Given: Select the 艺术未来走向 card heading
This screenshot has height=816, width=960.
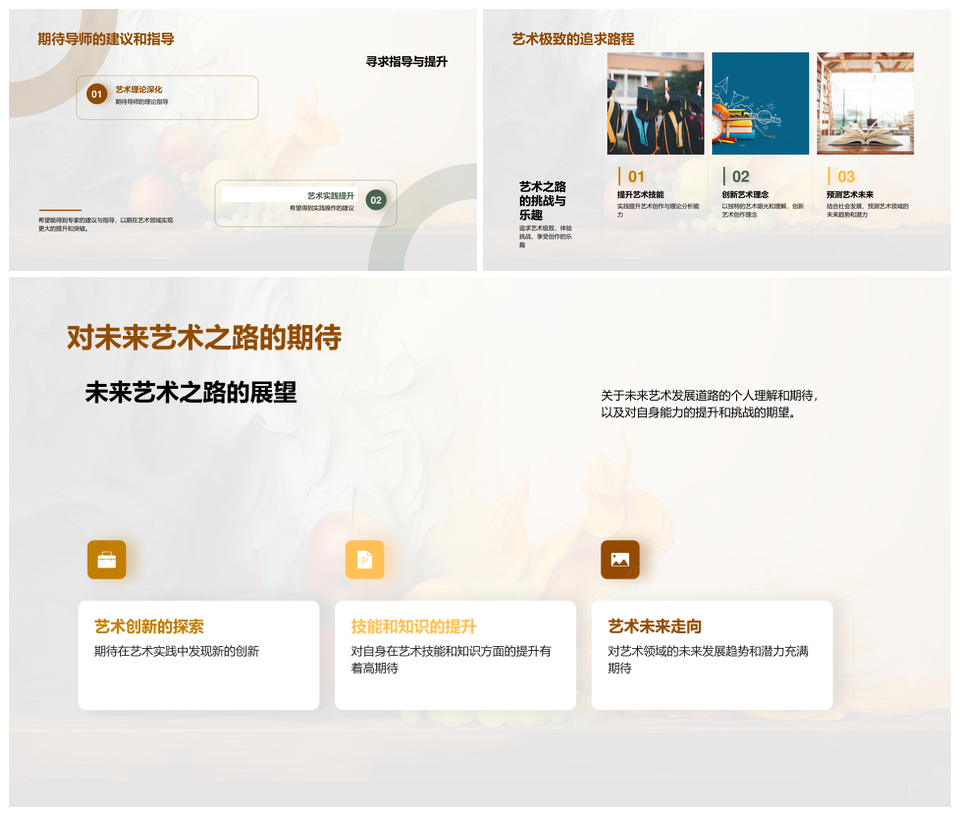Looking at the screenshot, I should click(655, 627).
